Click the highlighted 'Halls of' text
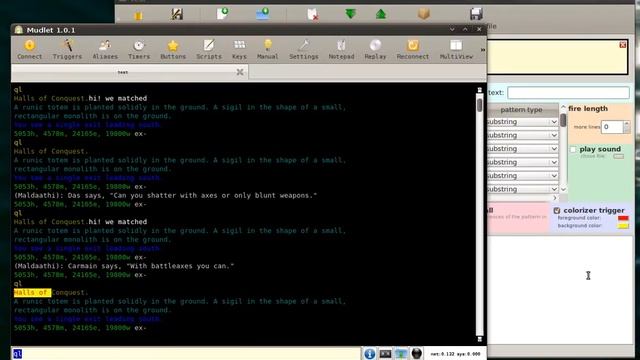This screenshot has height=360, width=640. pos(32,293)
